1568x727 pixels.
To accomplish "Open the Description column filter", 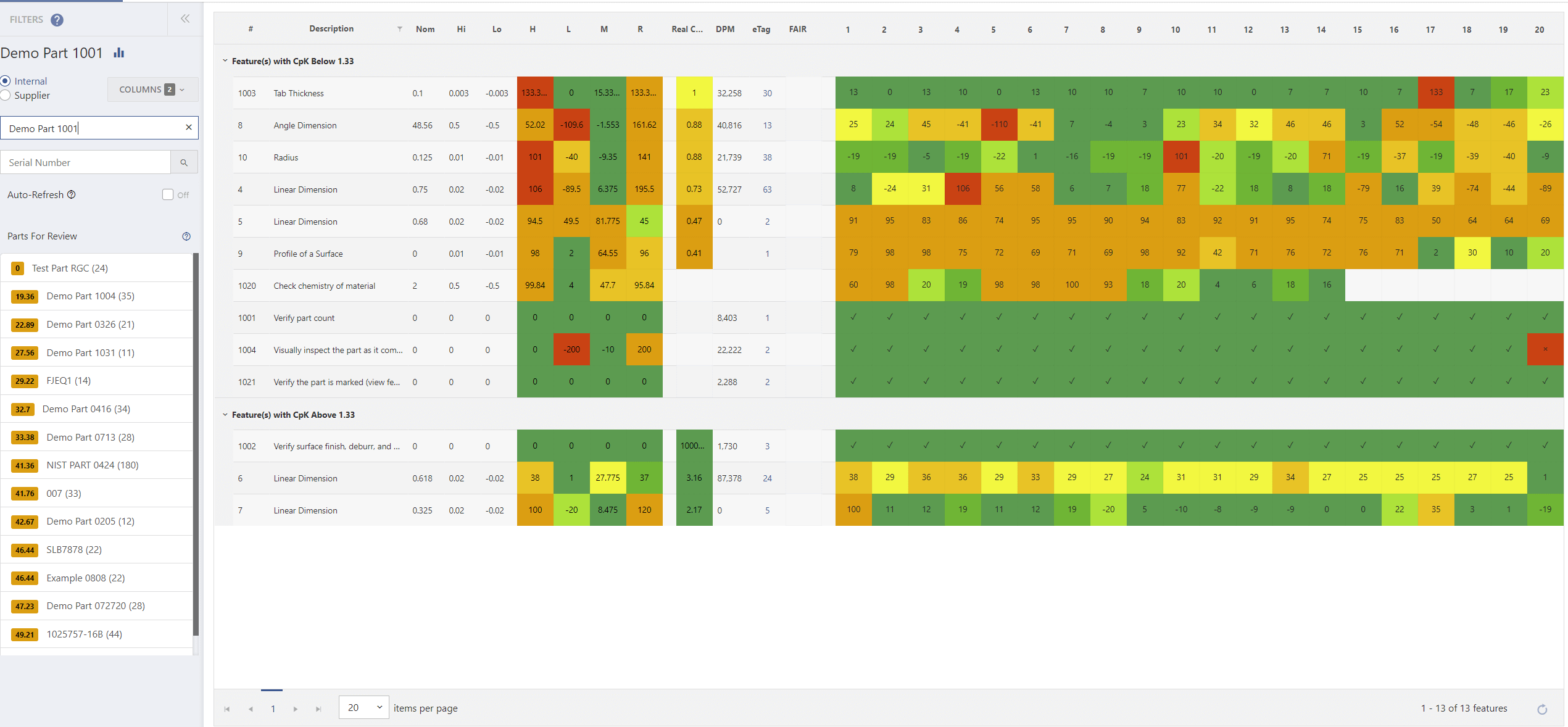I will pos(400,29).
